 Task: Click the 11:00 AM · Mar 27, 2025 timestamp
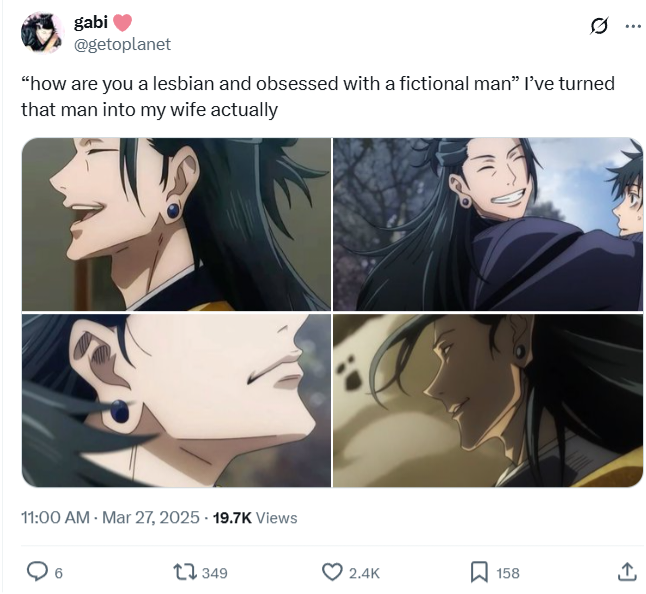[x=110, y=517]
